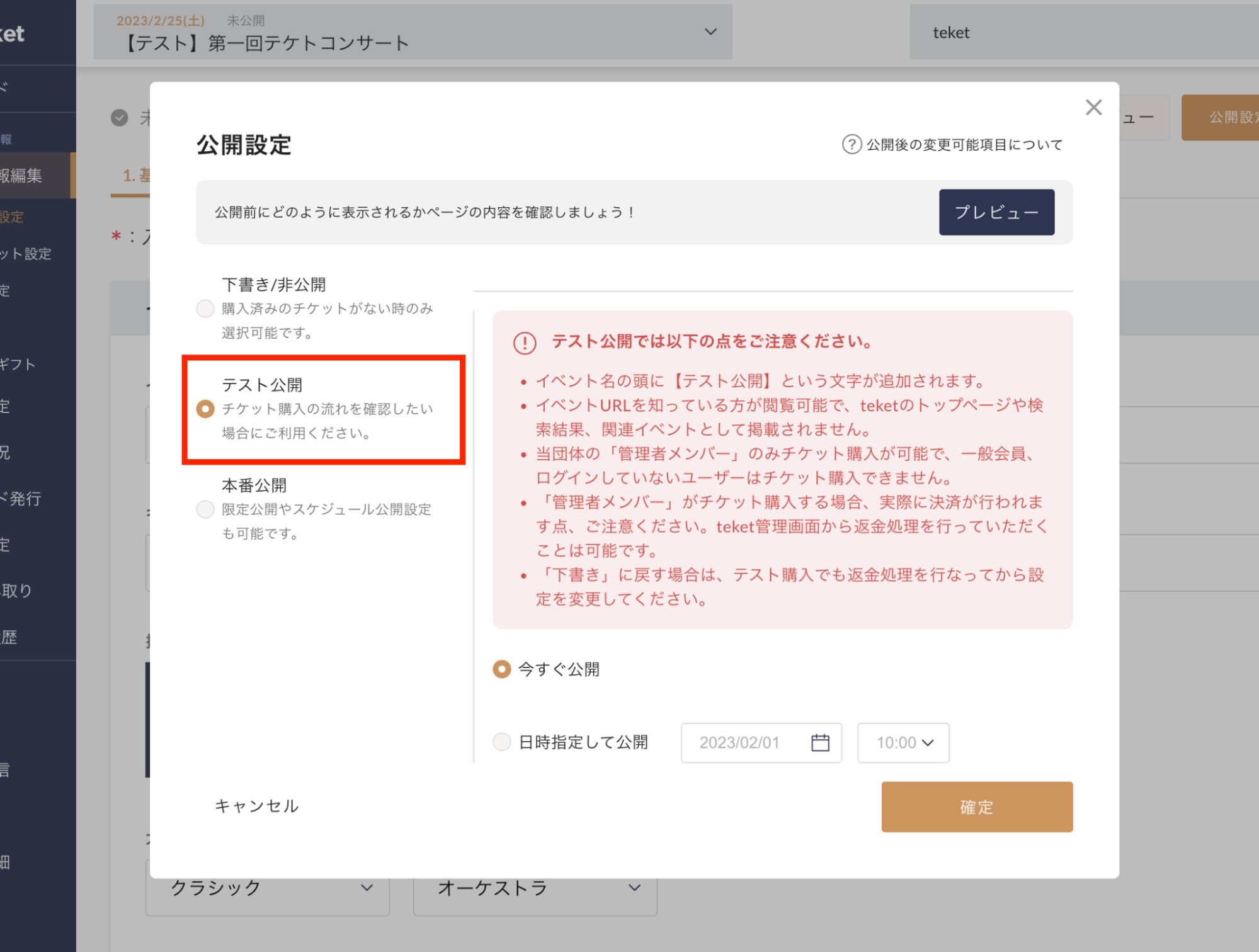
Task: Click the warning exclamation icon in notice
Action: [525, 343]
